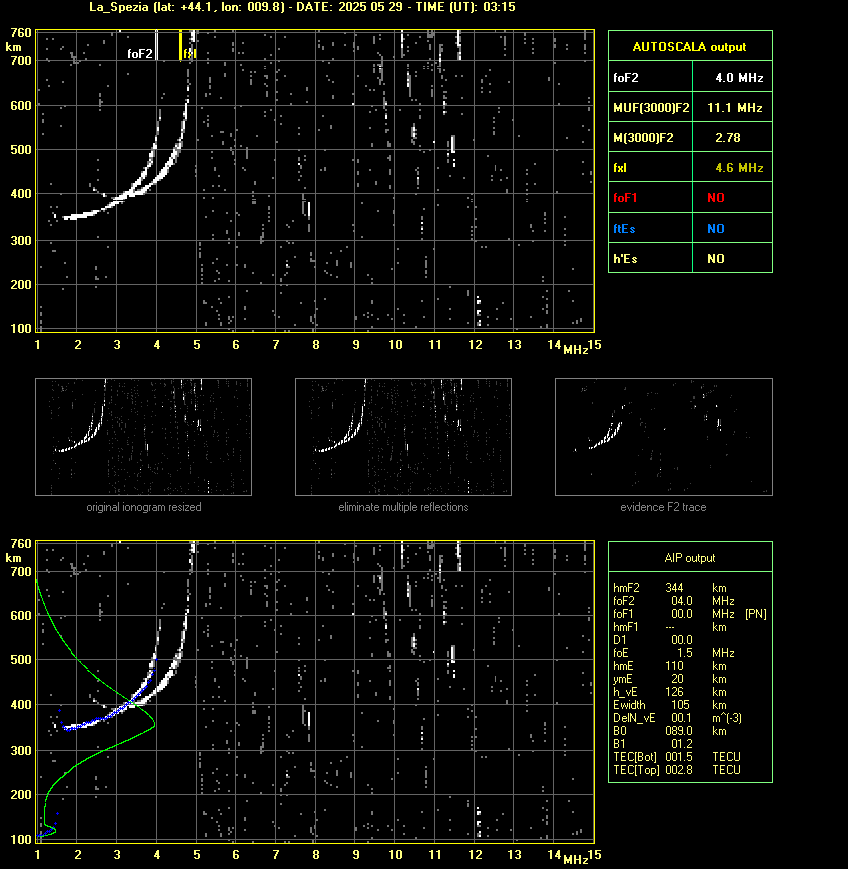Click the white foF2 marker label on top ionogram
The width and height of the screenshot is (848, 869).
point(139,54)
